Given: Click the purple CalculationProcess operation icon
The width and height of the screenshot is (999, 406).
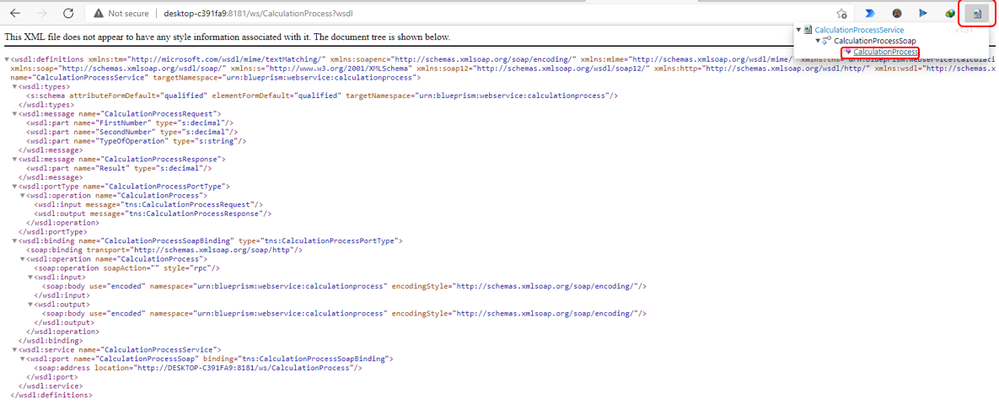Looking at the screenshot, I should click(x=847, y=52).
